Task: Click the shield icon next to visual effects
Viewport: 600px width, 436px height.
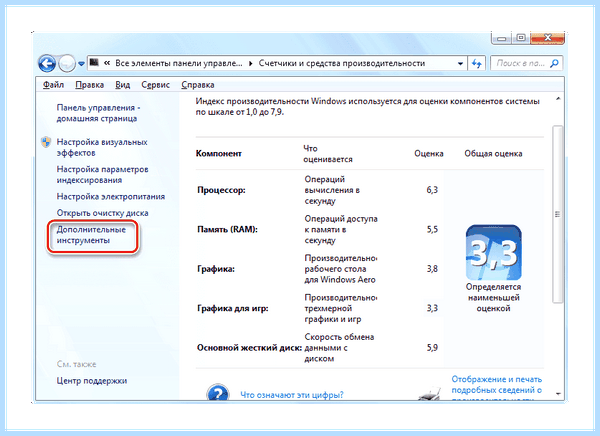Action: click(46, 142)
